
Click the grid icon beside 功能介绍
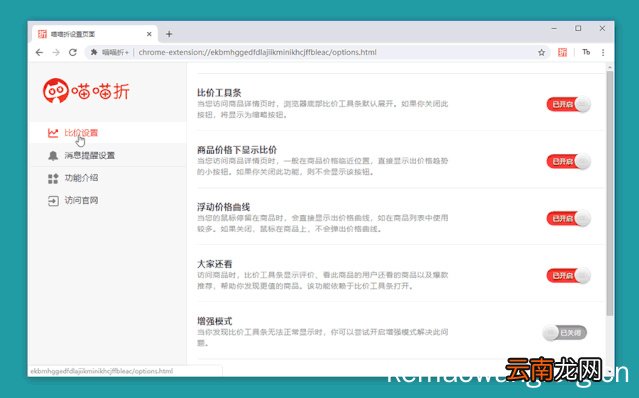point(53,178)
